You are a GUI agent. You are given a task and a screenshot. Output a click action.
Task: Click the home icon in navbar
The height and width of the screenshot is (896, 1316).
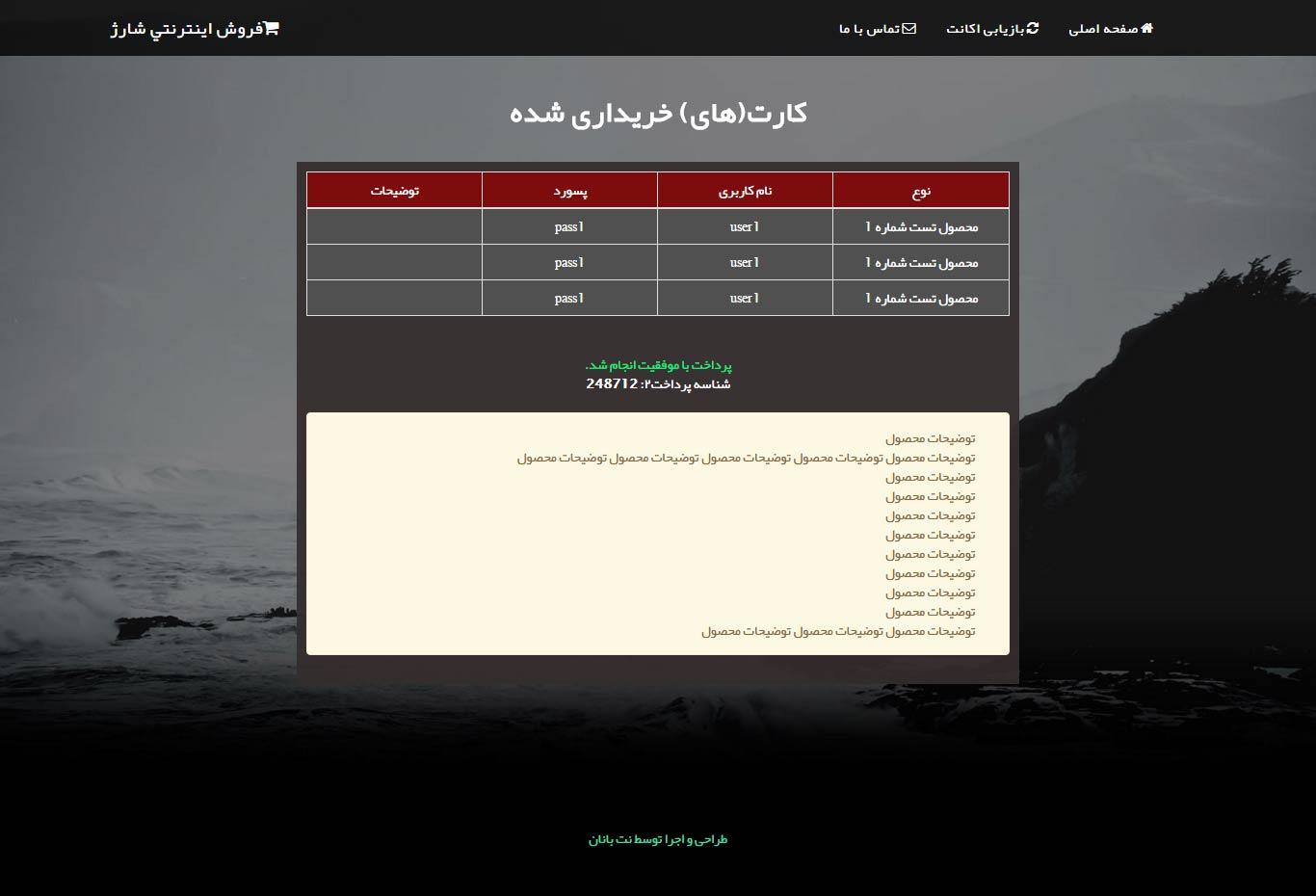click(x=1146, y=29)
